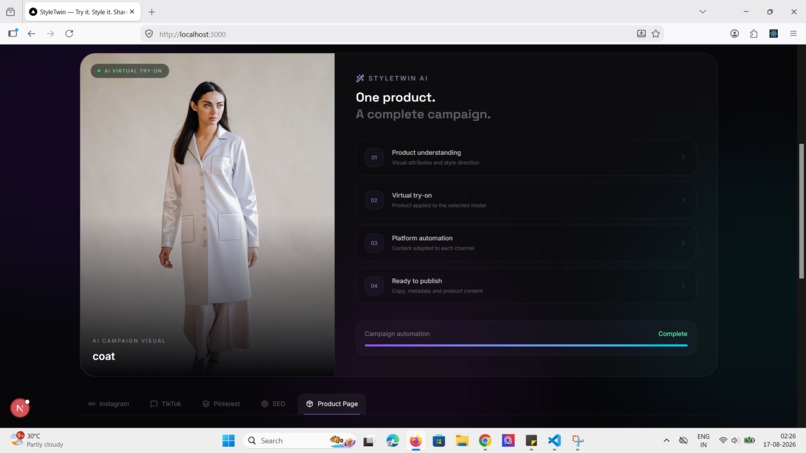
Task: Open the extensions puzzle icon
Action: 754,34
